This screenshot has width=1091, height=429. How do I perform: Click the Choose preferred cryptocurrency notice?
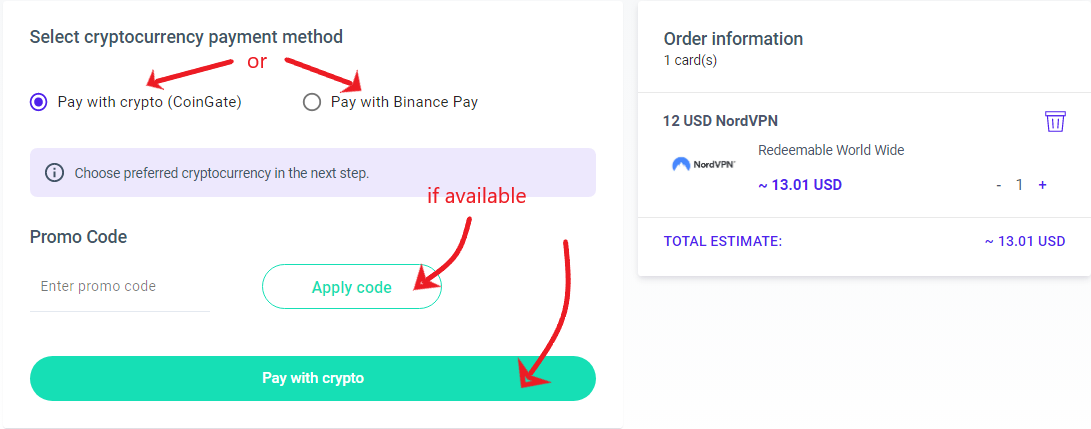tap(313, 172)
